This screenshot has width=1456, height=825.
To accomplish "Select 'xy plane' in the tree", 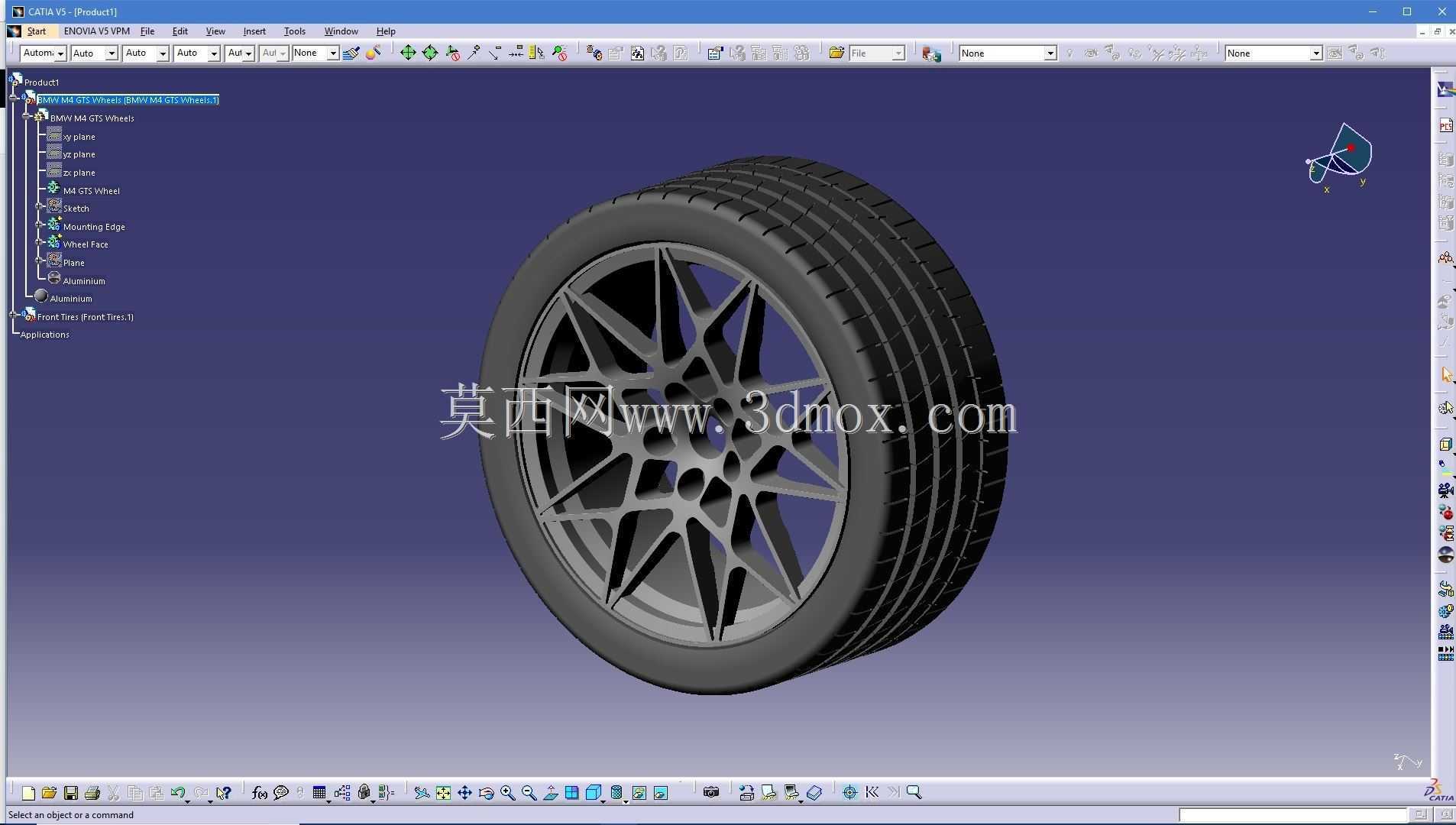I will 79,137.
